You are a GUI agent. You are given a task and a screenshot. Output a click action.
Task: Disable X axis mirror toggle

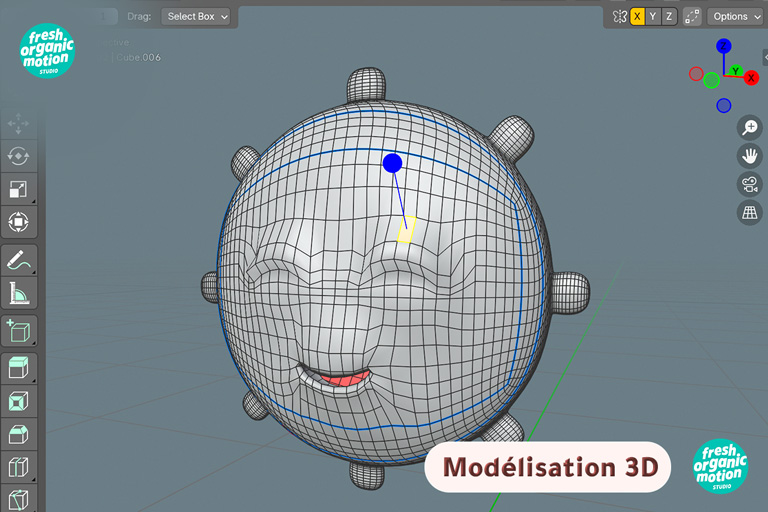click(x=637, y=16)
